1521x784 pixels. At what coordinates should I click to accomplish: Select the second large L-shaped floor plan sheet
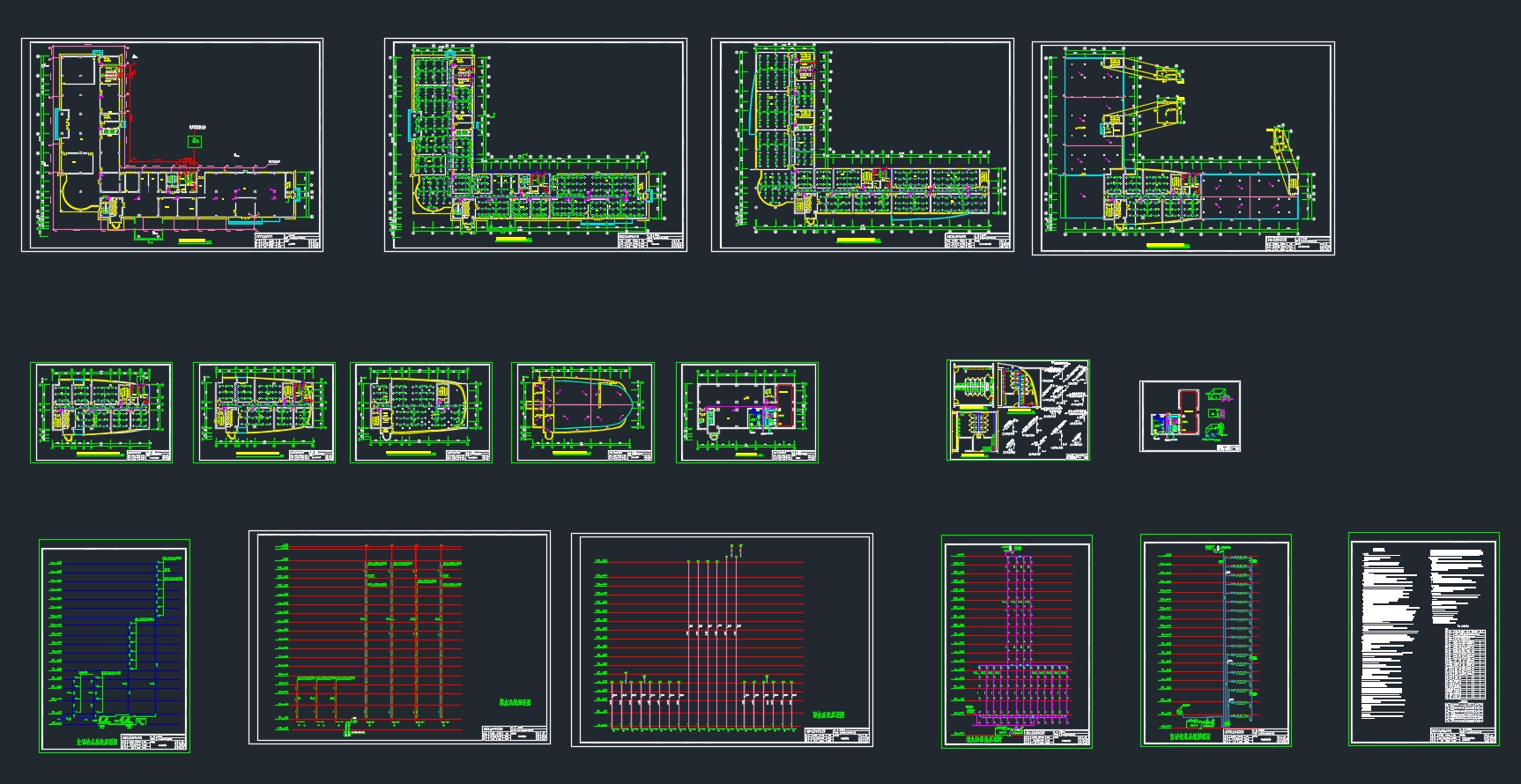point(535,144)
